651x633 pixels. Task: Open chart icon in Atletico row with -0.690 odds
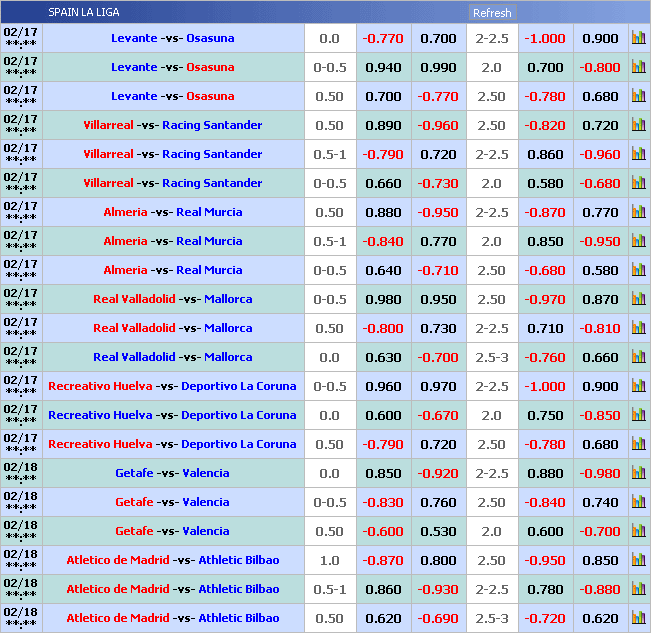pyautogui.click(x=638, y=618)
